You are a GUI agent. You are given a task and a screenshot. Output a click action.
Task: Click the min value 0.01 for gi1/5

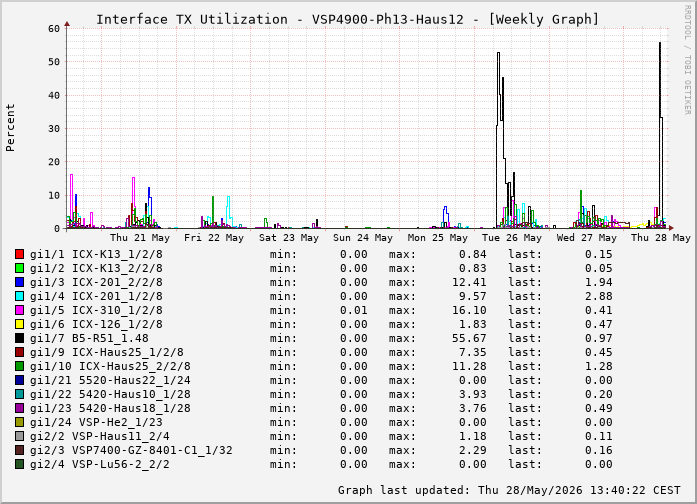click(354, 310)
